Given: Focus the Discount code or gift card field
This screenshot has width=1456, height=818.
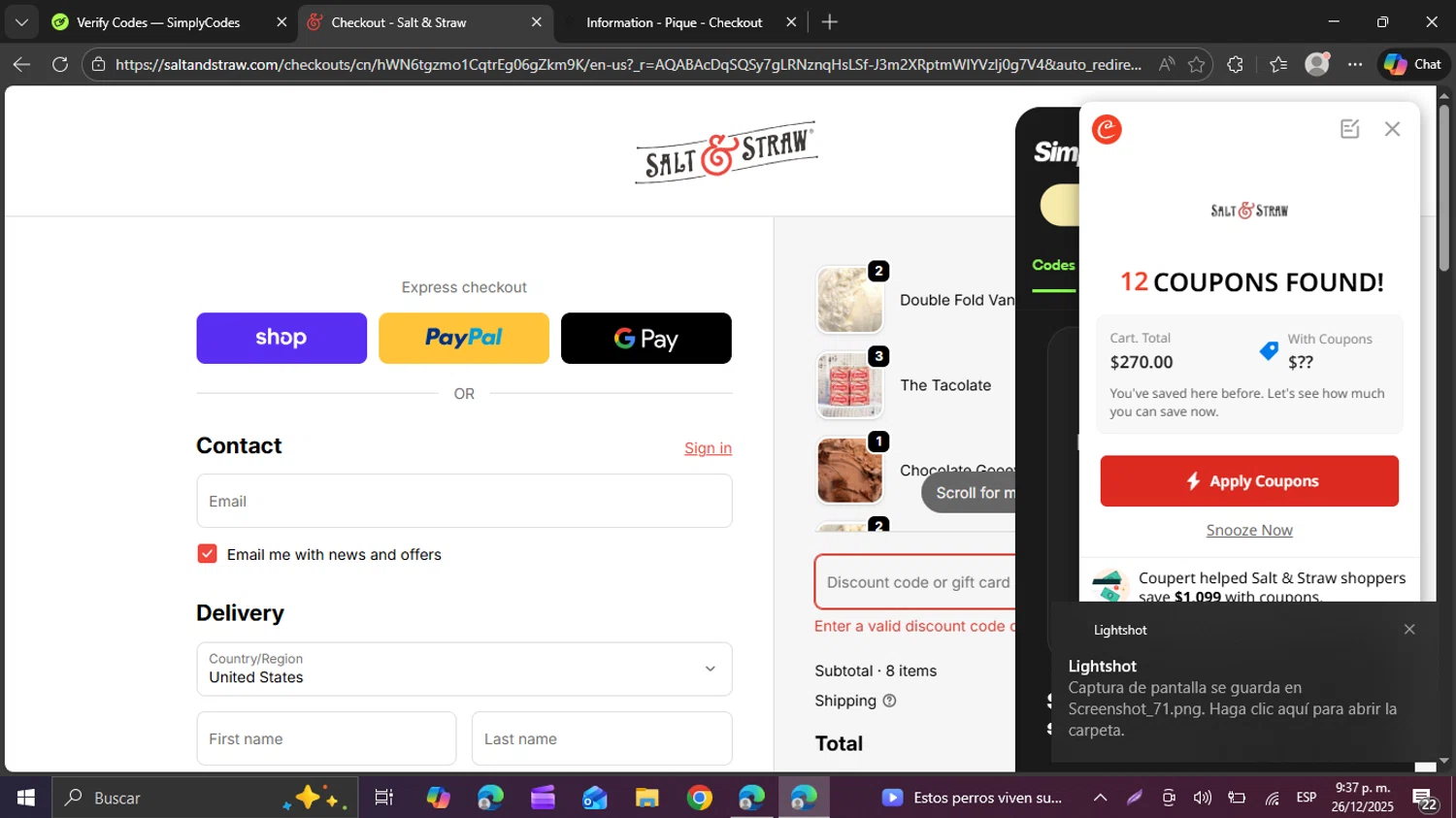Looking at the screenshot, I should tap(915, 582).
